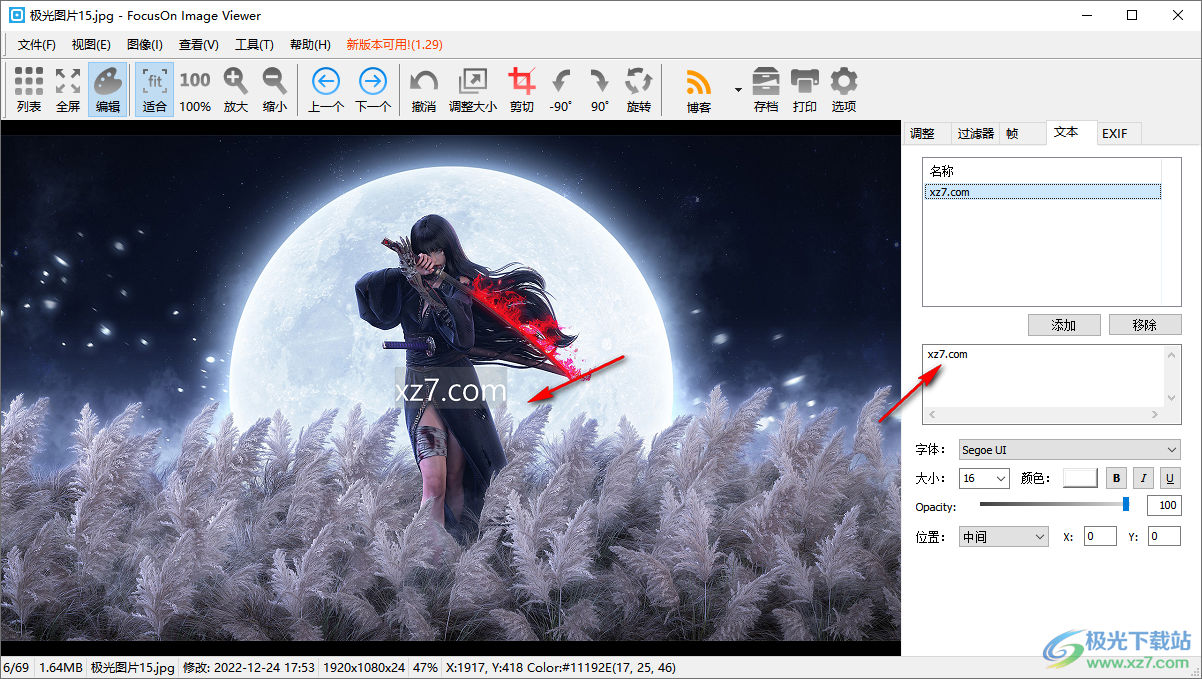Click the 新版本可用!(1.29) link

click(x=394, y=45)
